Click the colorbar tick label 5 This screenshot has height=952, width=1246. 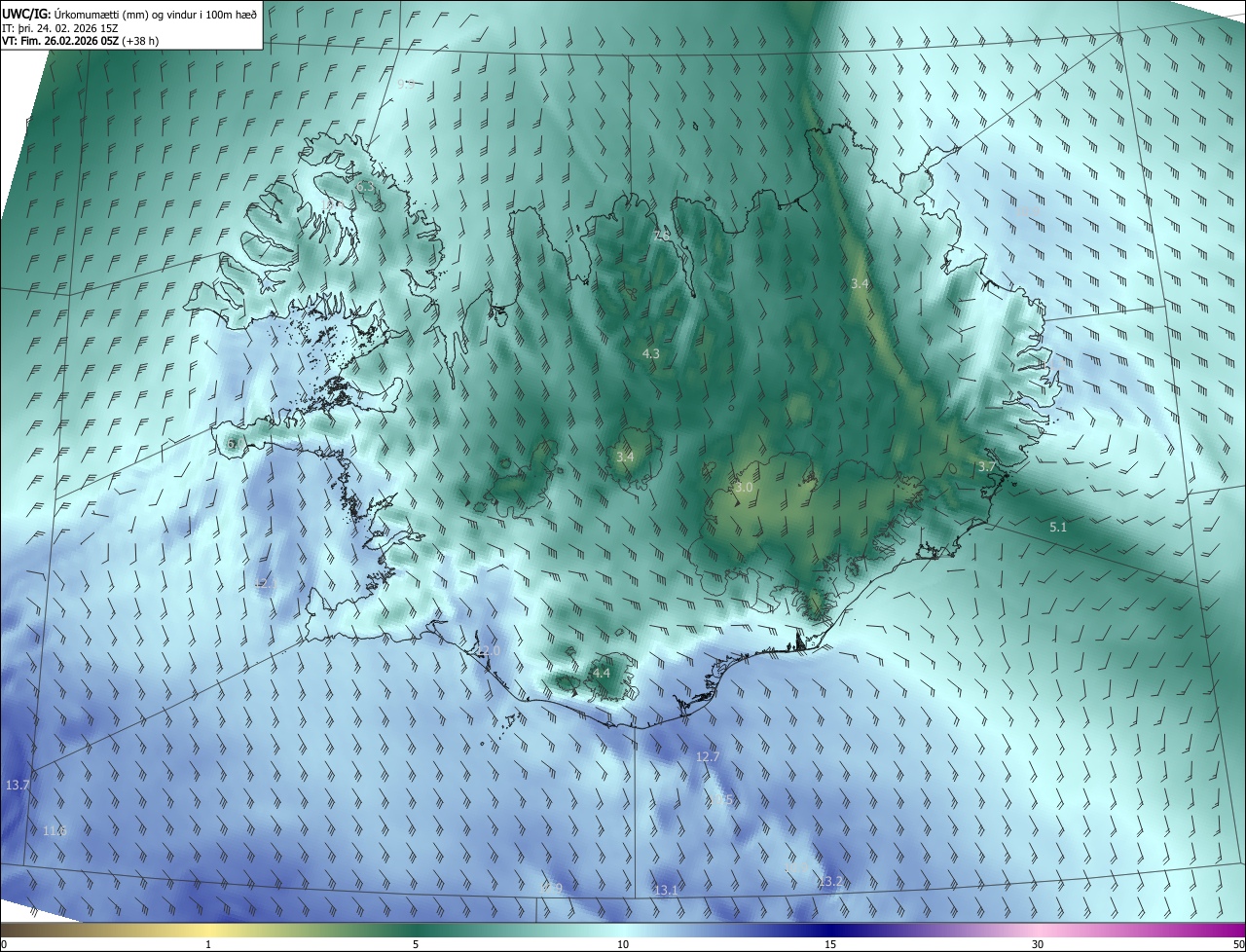point(416,945)
